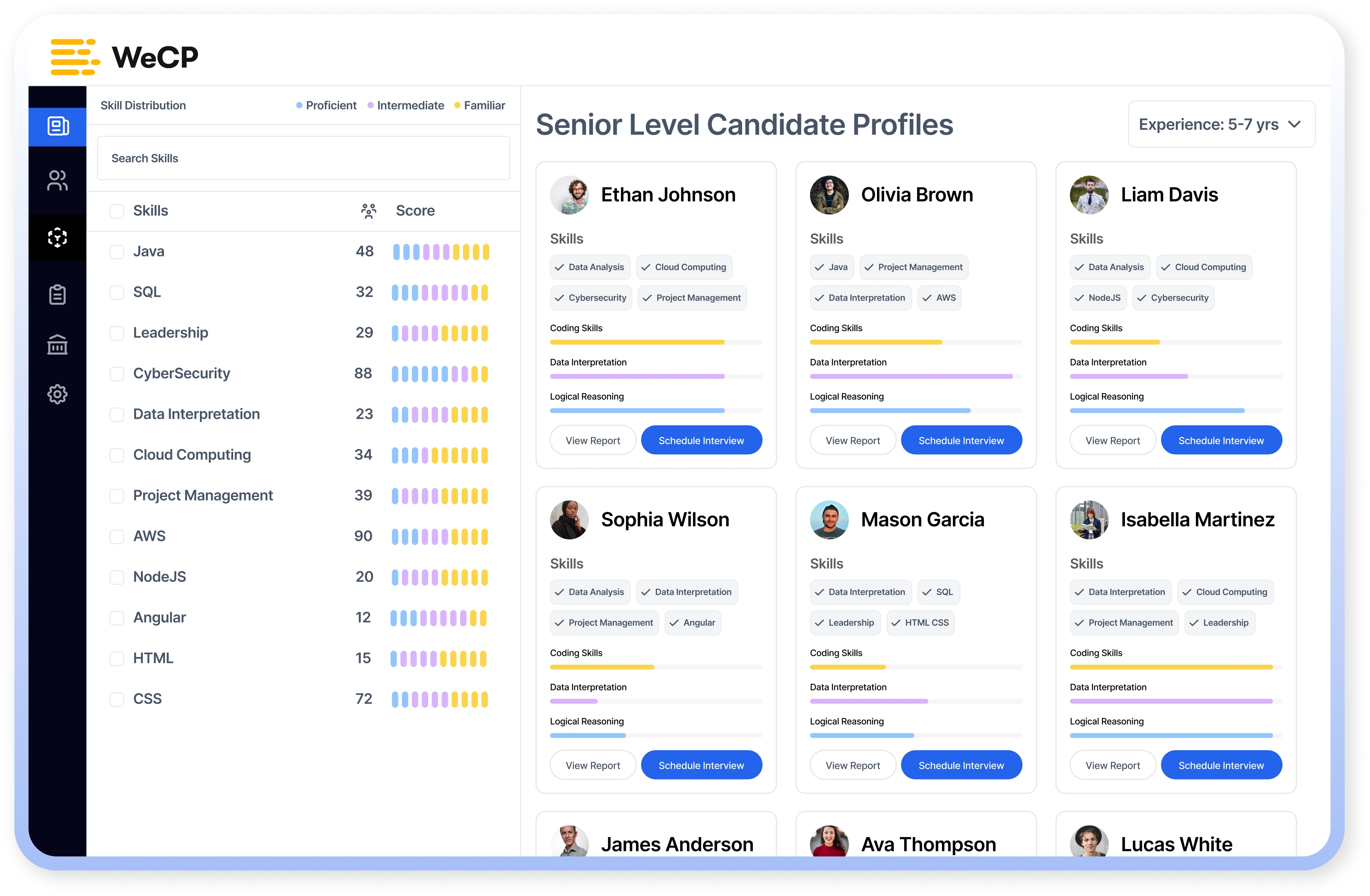Viewport: 1370px width, 896px height.
Task: Check the Leadership skill checkbox
Action: click(x=117, y=333)
